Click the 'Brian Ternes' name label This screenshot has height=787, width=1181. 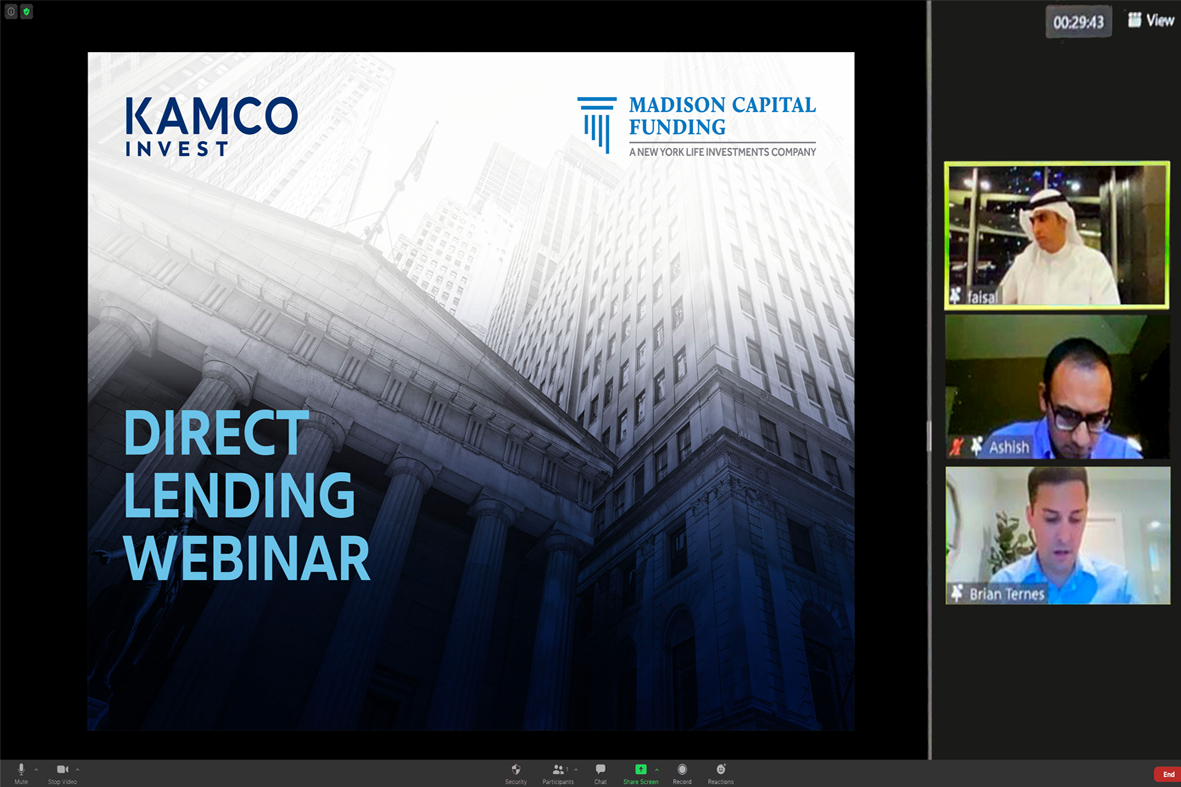point(1007,594)
